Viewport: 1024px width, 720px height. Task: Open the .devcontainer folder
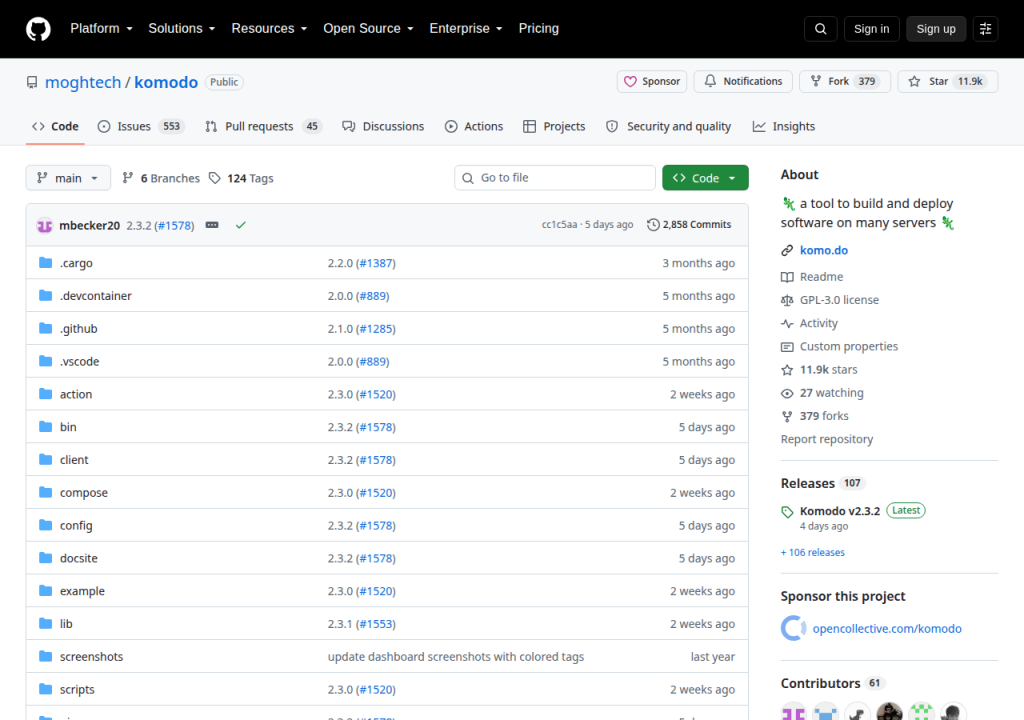95,296
